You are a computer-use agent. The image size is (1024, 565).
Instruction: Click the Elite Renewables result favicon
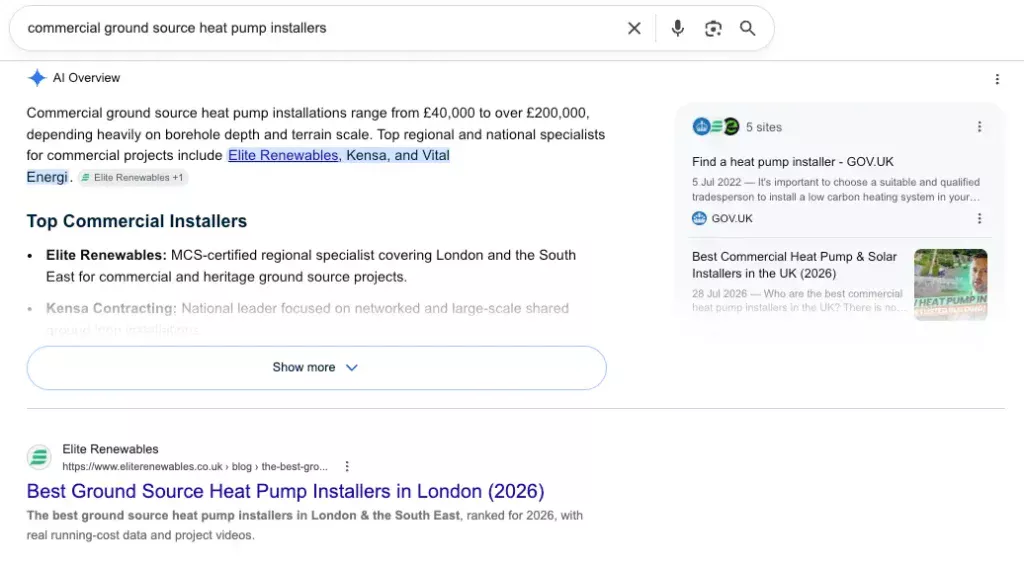click(x=39, y=457)
